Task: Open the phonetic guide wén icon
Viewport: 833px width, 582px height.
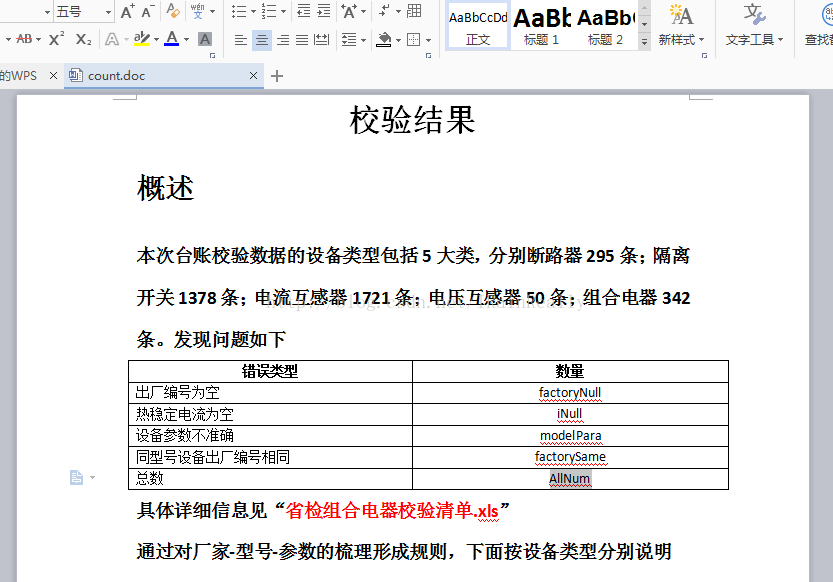Action: tap(198, 11)
